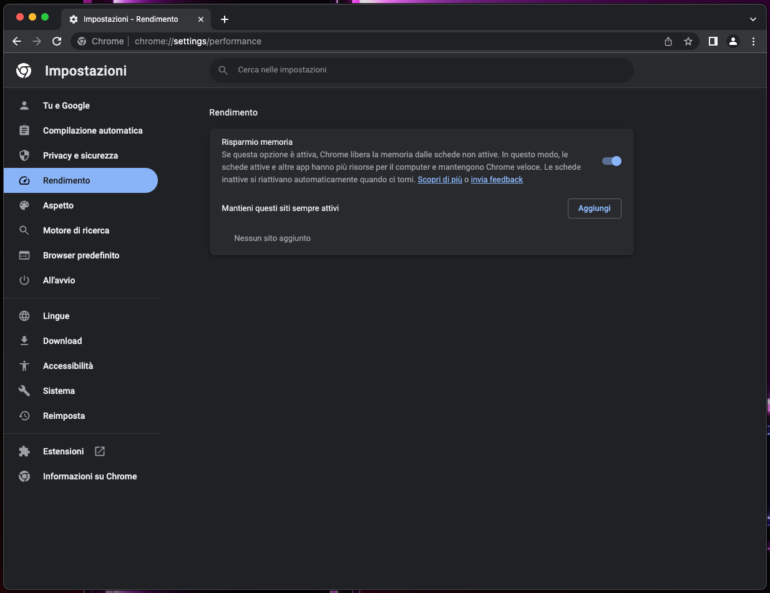Screen dimensions: 770x593
Task: Focus the Cerca nelle impostazioni search field
Action: [x=421, y=70]
